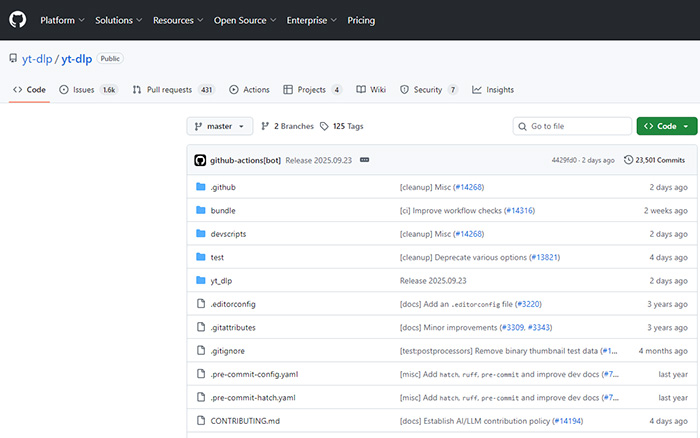The width and height of the screenshot is (700, 438).
Task: Click the .github folder icon
Action: (200, 187)
